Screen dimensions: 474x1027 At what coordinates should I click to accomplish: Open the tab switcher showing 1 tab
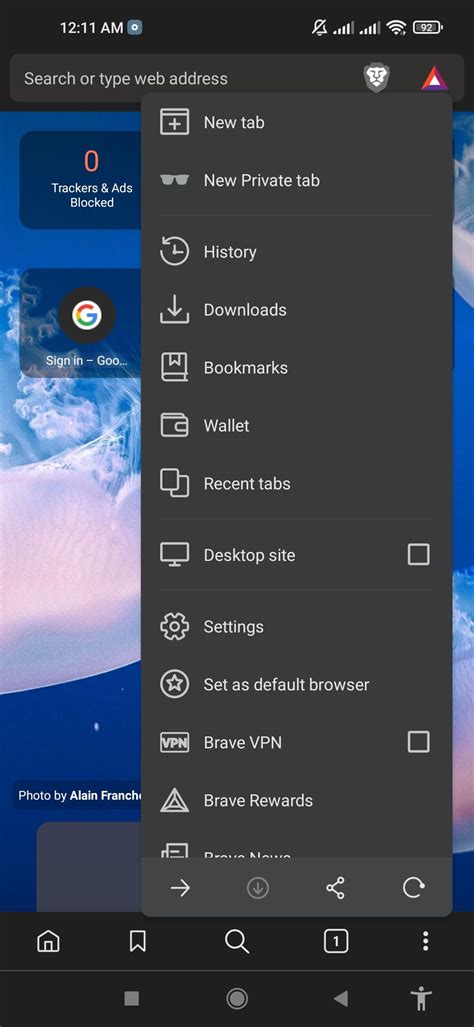[x=336, y=942]
